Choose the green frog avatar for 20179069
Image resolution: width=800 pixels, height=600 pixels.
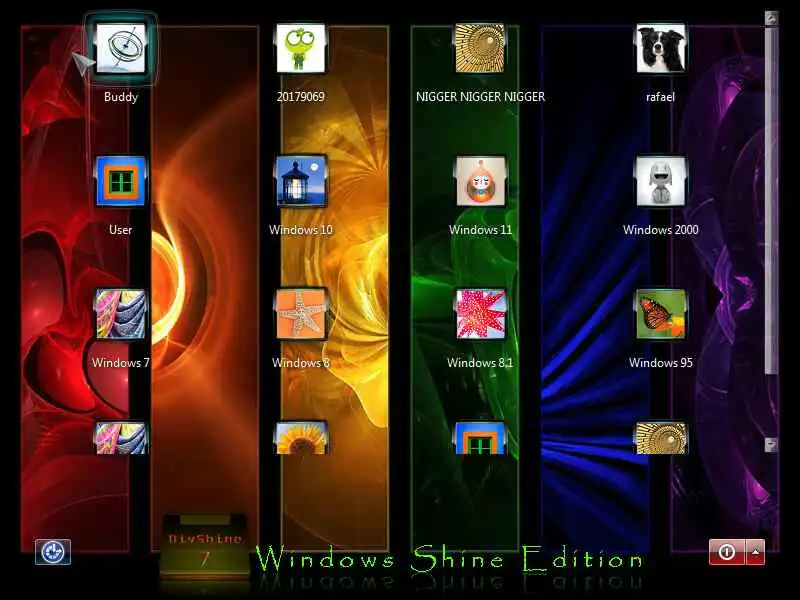[301, 48]
